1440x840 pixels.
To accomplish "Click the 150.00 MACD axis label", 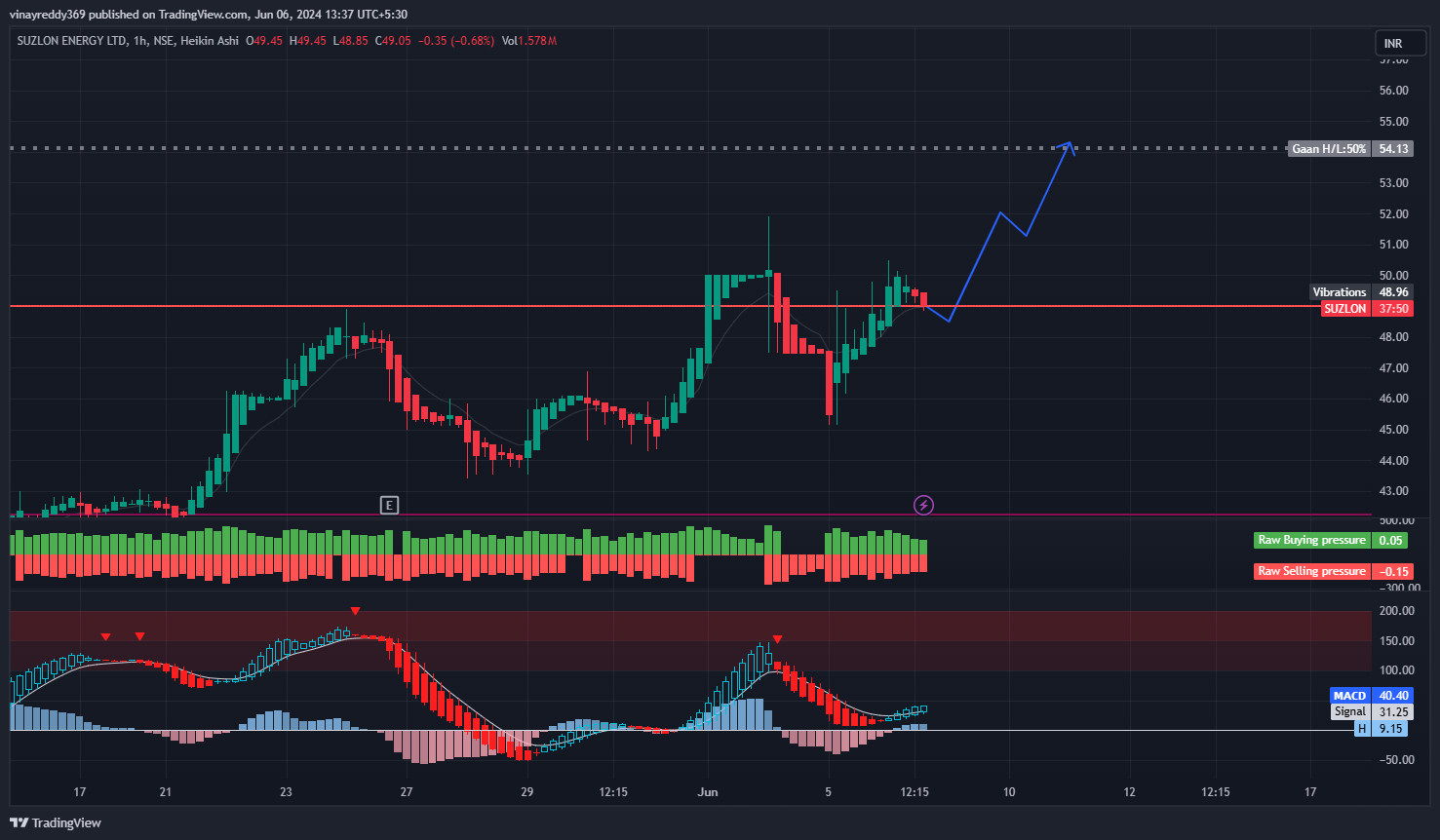I will (1396, 641).
